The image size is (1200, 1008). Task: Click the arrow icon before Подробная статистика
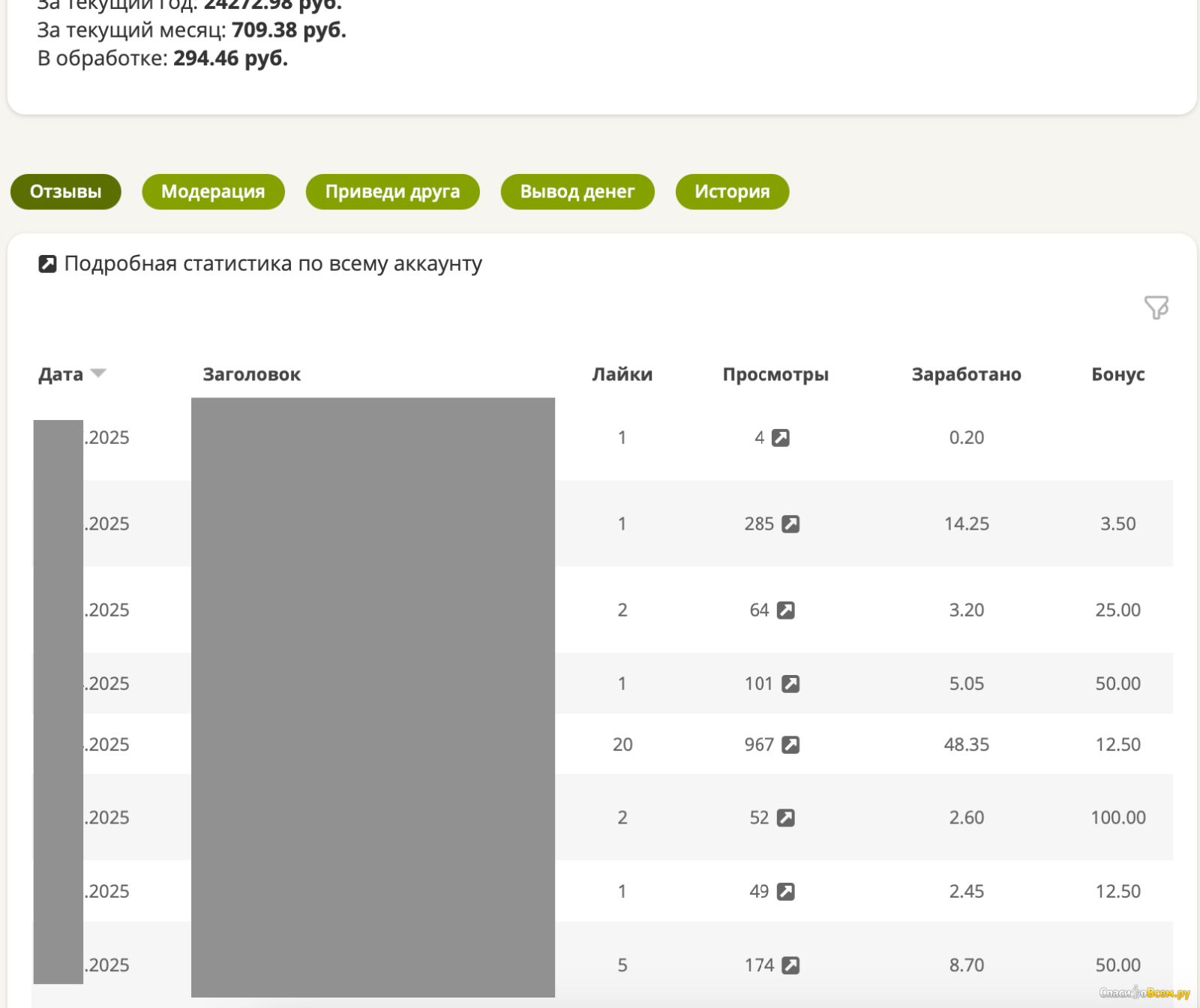point(47,264)
